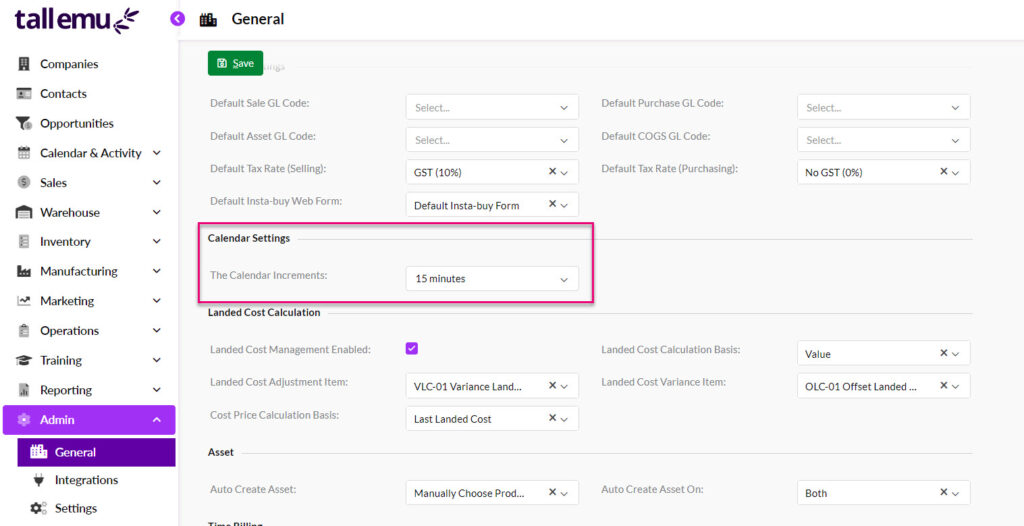1024x526 pixels.
Task: Click the Integrations plug icon
Action: coord(39,480)
